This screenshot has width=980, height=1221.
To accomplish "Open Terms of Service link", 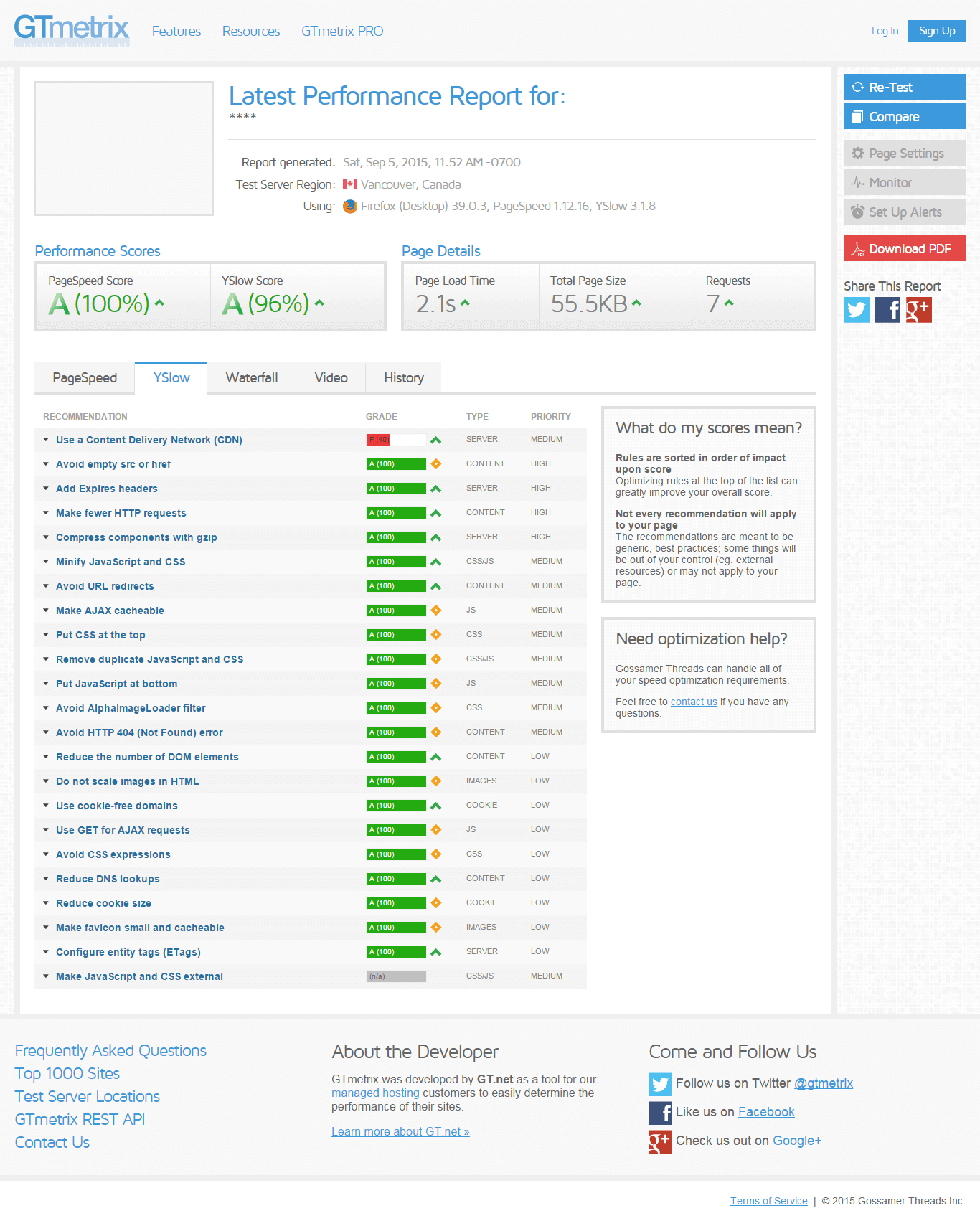I will (768, 1201).
